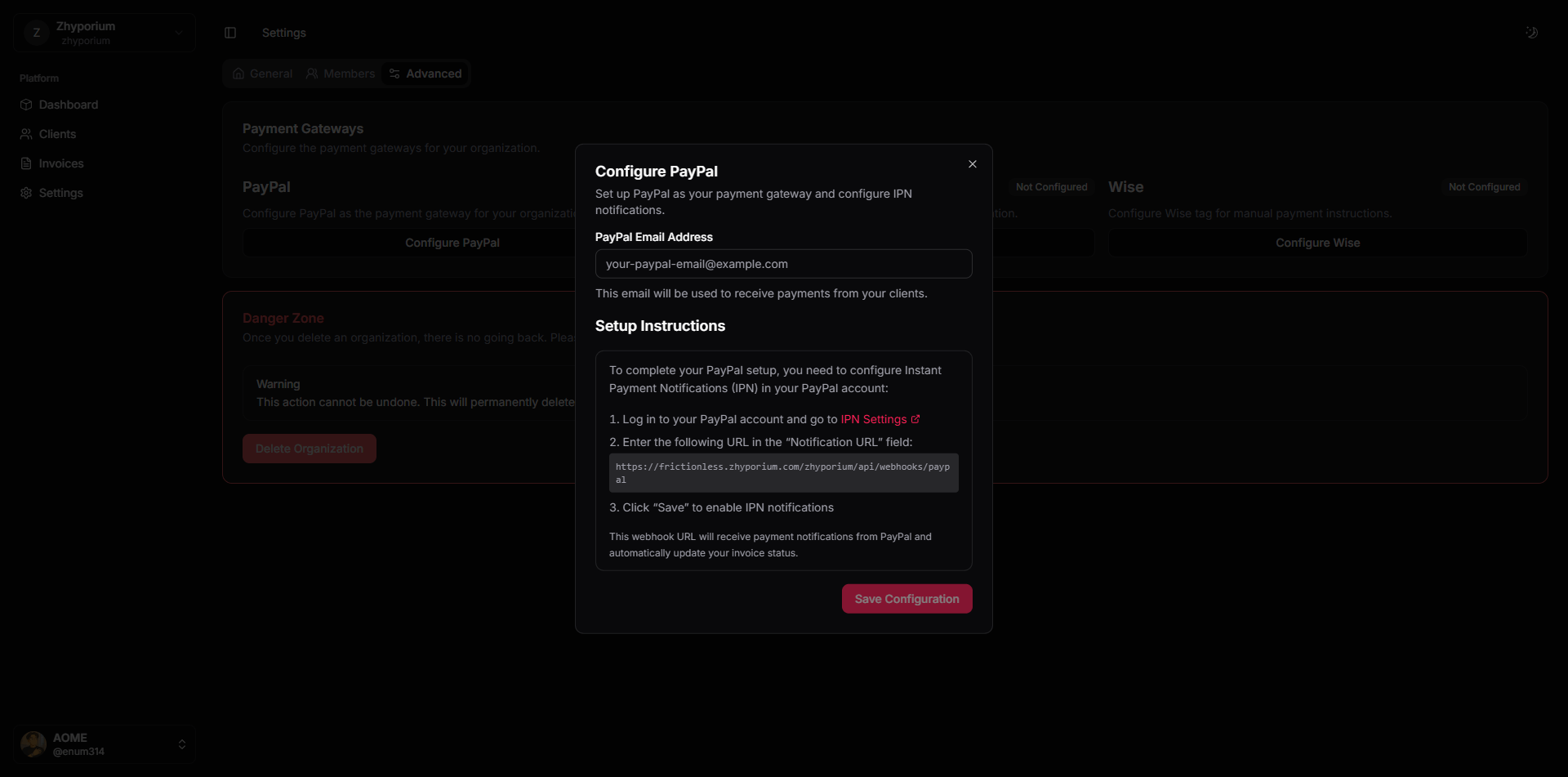
Task: Click the AOME user avatar
Action: [x=33, y=744]
